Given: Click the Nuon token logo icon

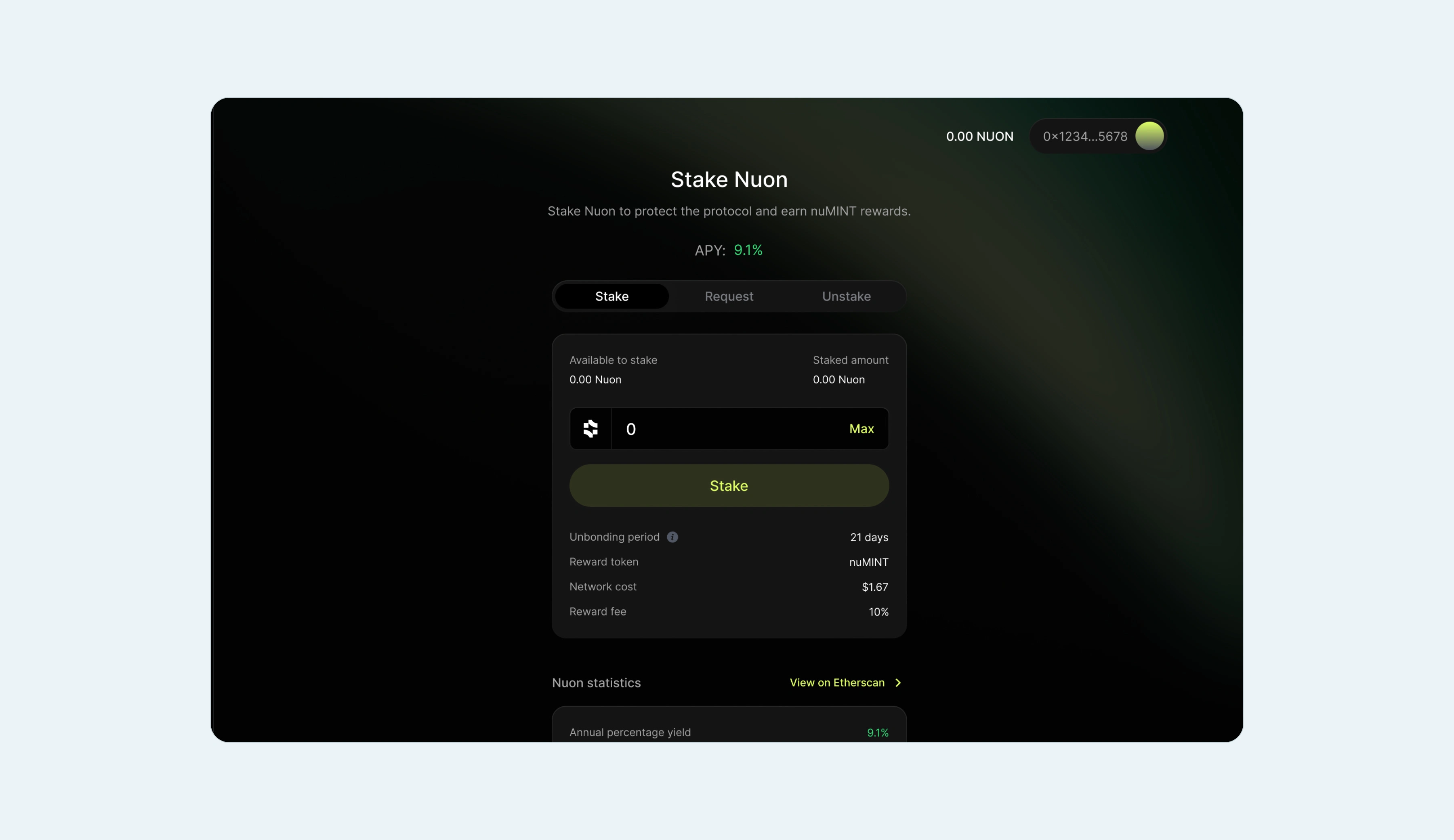Looking at the screenshot, I should coord(590,428).
